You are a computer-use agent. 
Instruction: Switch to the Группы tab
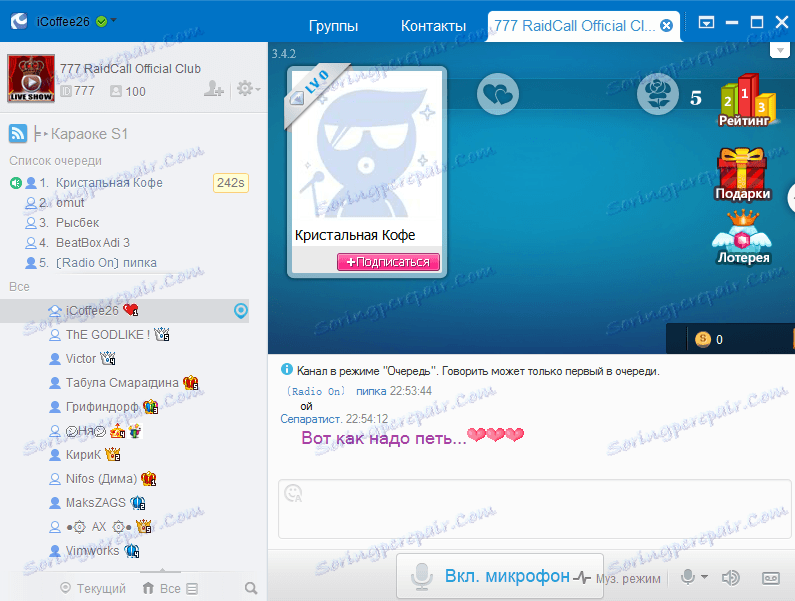[x=333, y=26]
